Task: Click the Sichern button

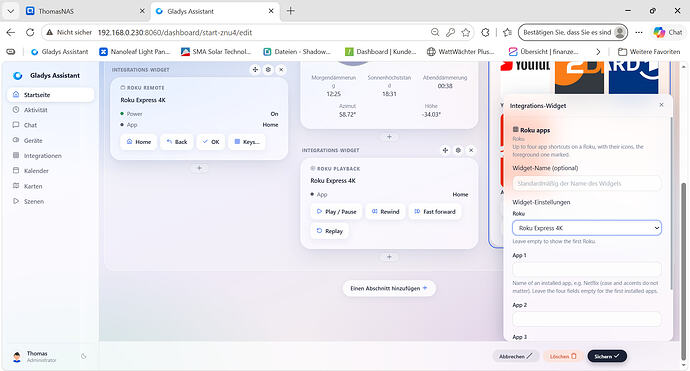Action: tap(607, 356)
